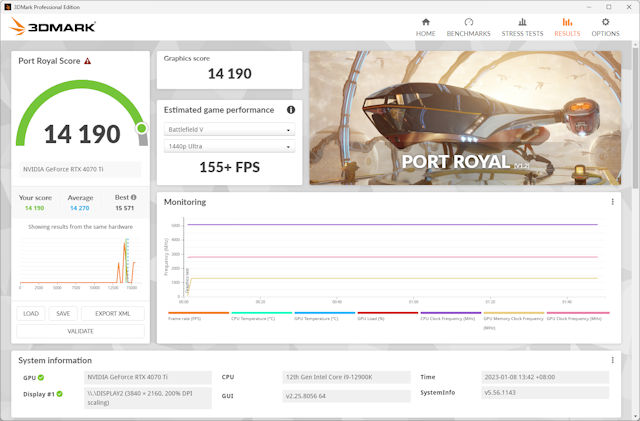Click the Graphics score value 14 190

tap(229, 74)
